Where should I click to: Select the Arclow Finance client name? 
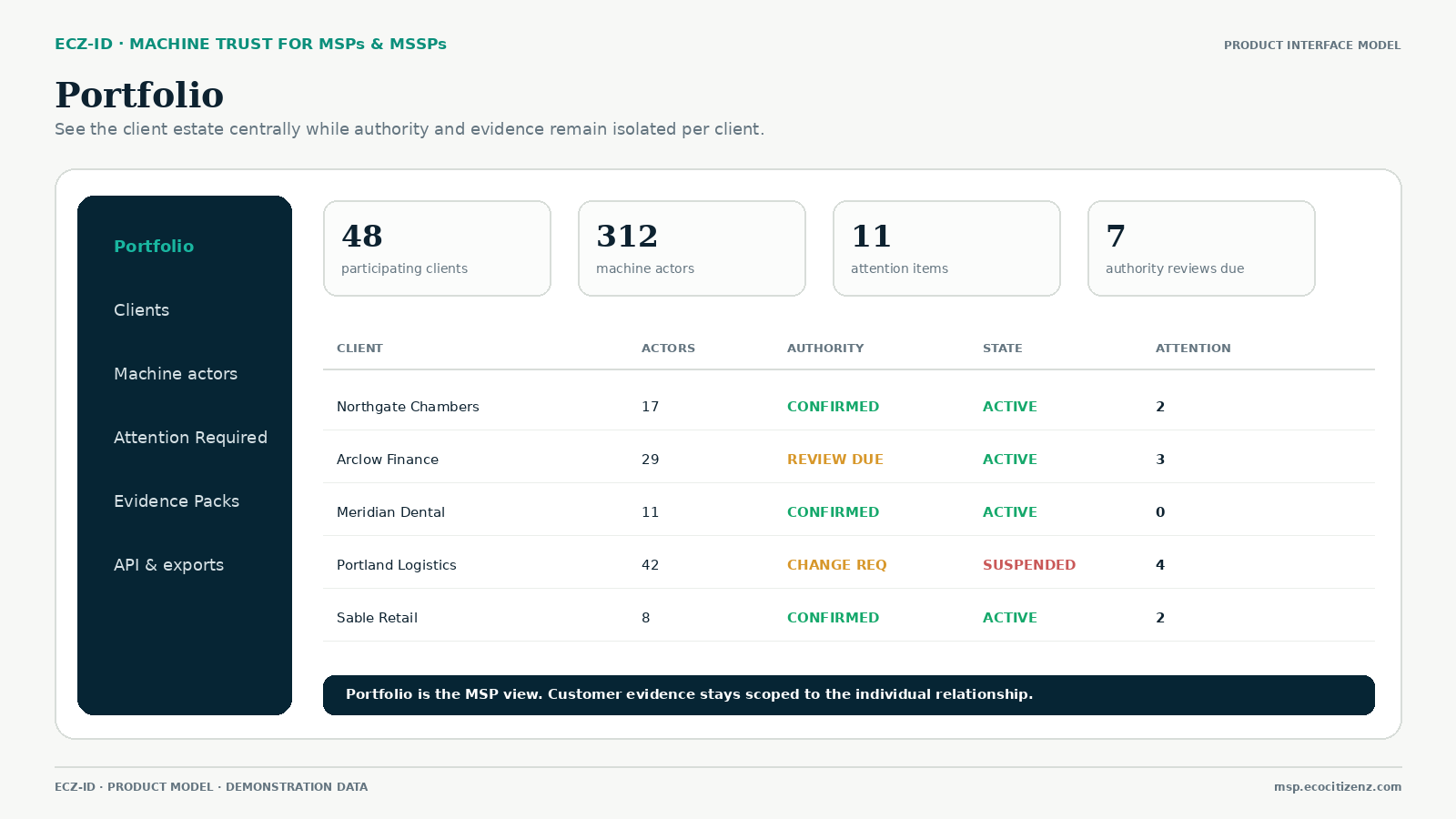coord(388,460)
